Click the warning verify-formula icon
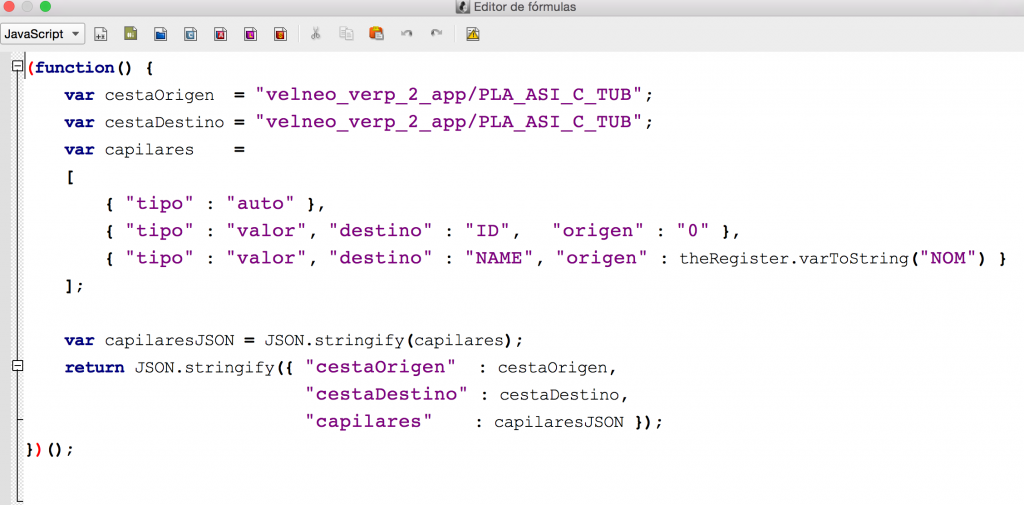 473,34
